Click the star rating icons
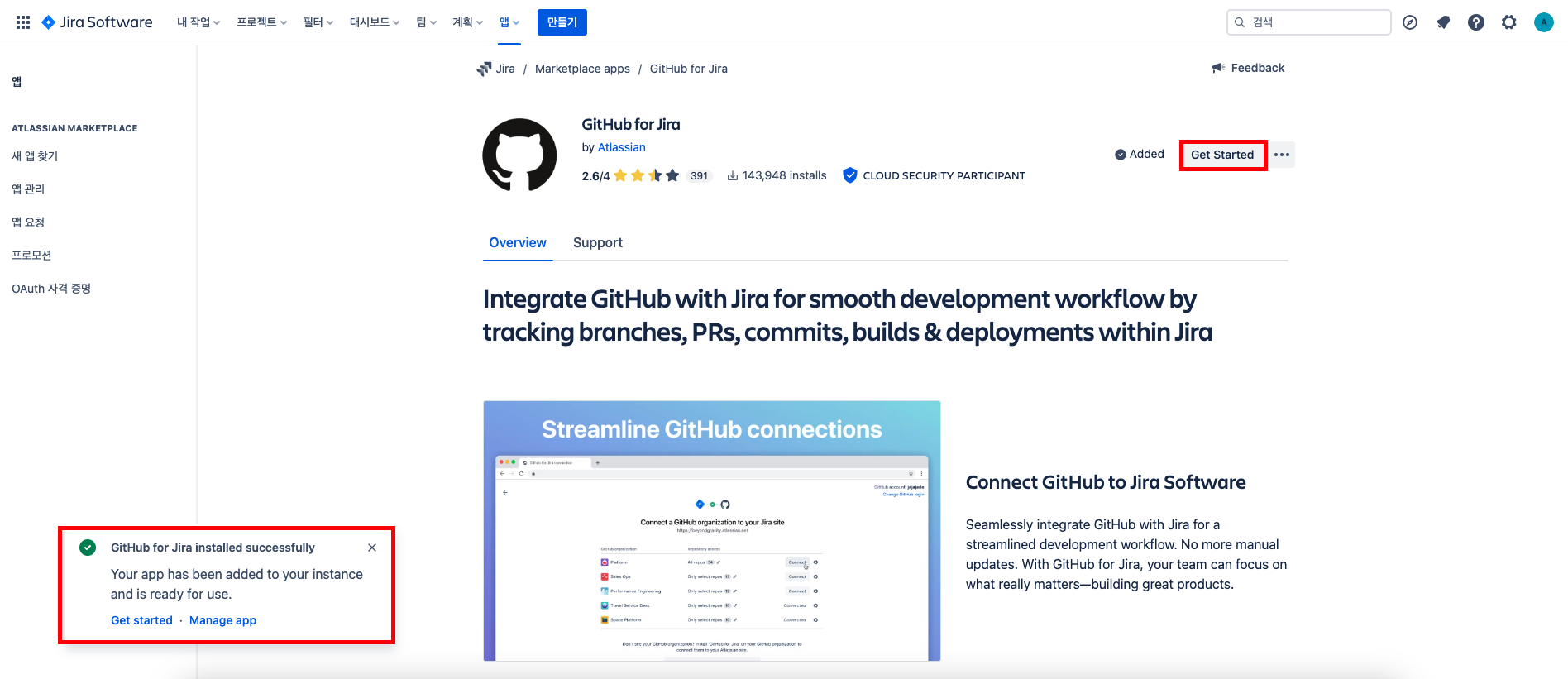 647,175
